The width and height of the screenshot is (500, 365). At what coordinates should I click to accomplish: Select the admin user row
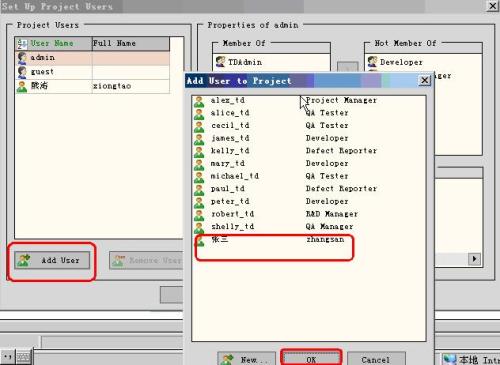point(92,58)
